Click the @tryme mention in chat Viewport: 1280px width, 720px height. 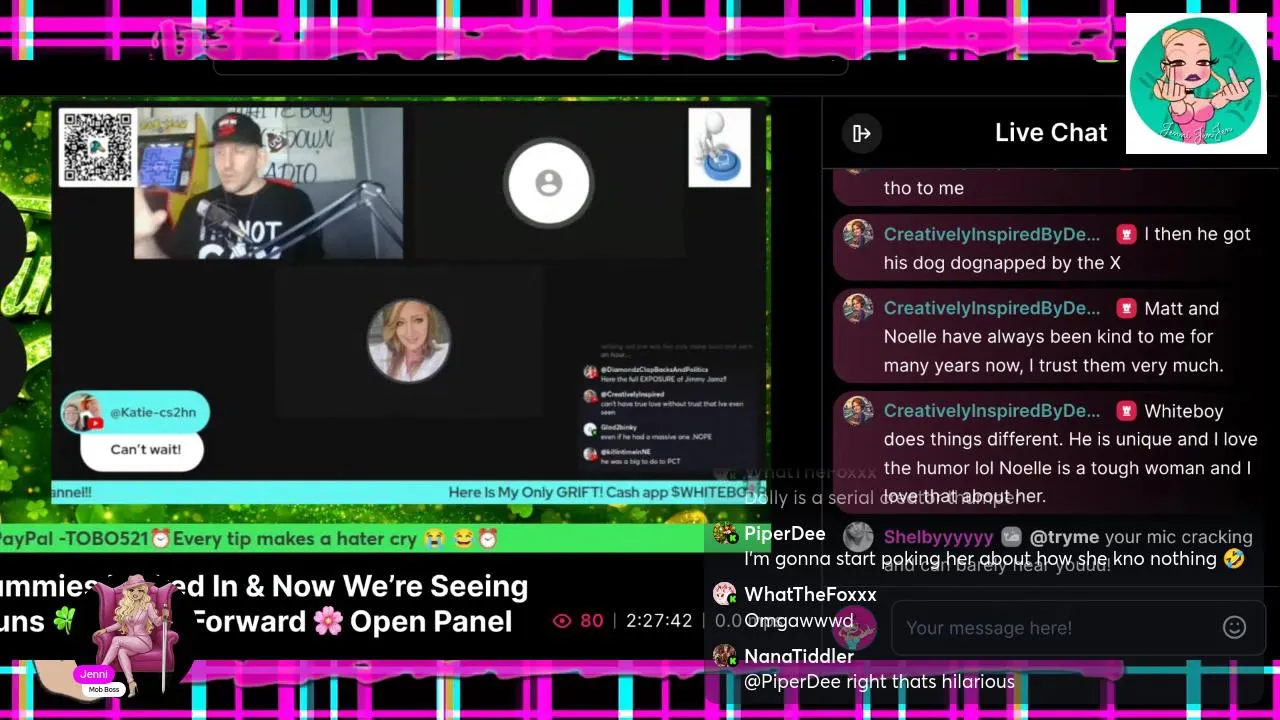(1064, 537)
